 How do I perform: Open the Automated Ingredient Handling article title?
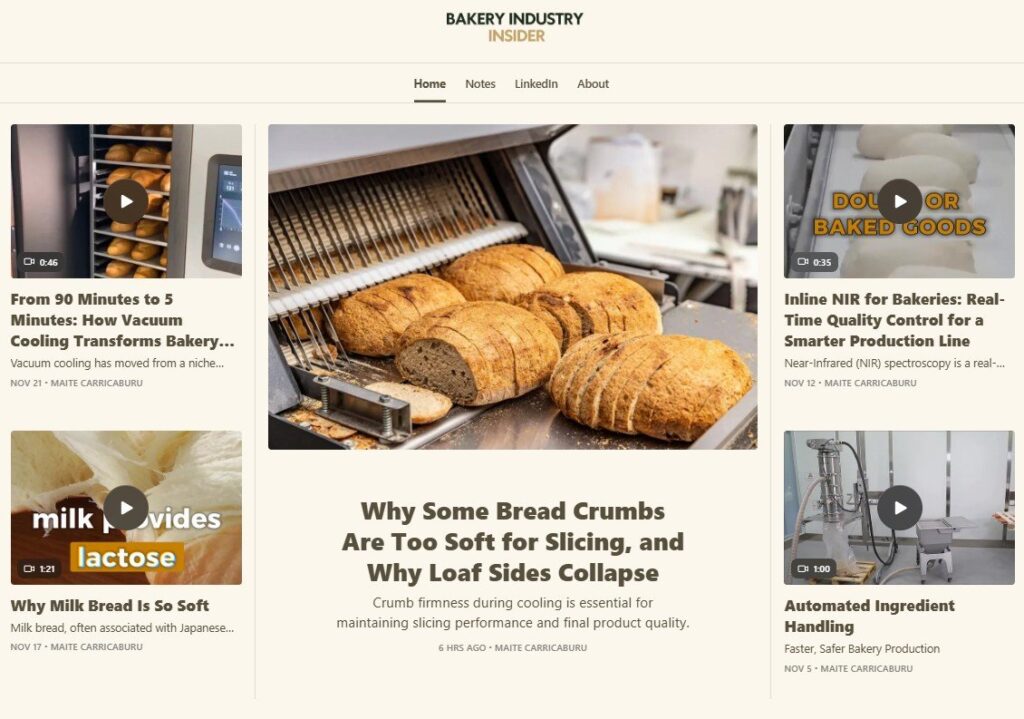click(869, 616)
